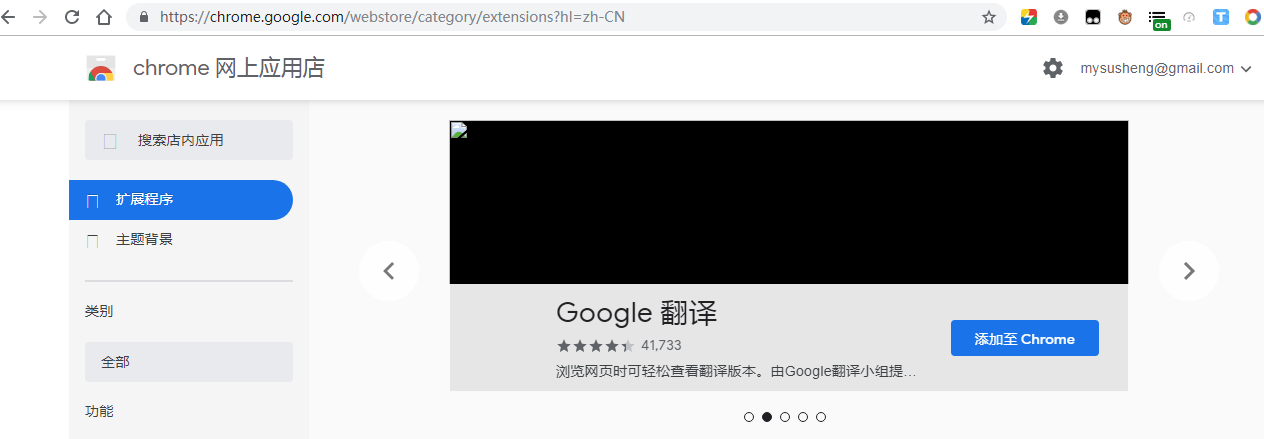Open the 全部 category dropdown
The height and width of the screenshot is (439, 1264).
[189, 362]
